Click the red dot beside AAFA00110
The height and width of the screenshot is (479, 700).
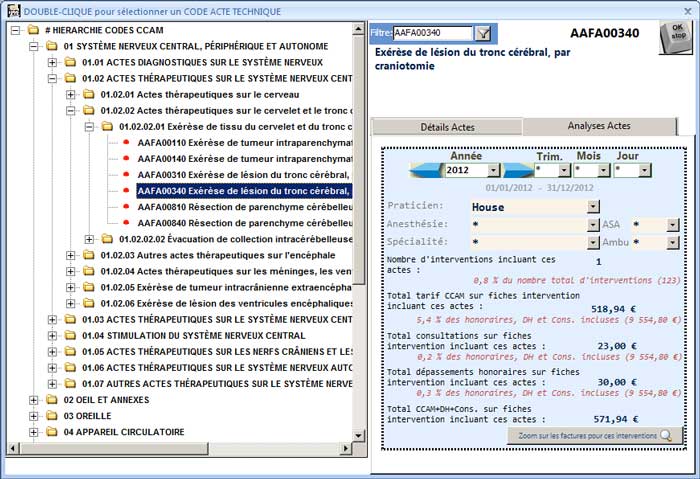click(126, 142)
